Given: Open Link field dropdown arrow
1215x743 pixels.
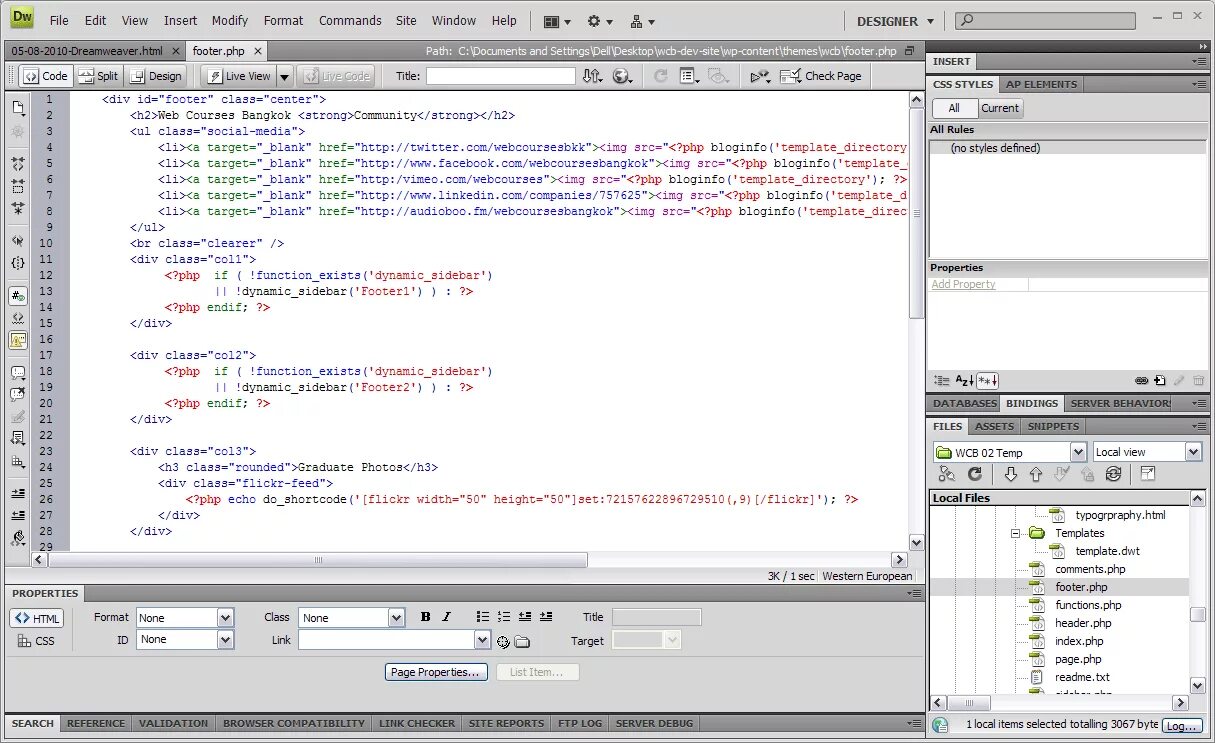Looking at the screenshot, I should pyautogui.click(x=482, y=640).
